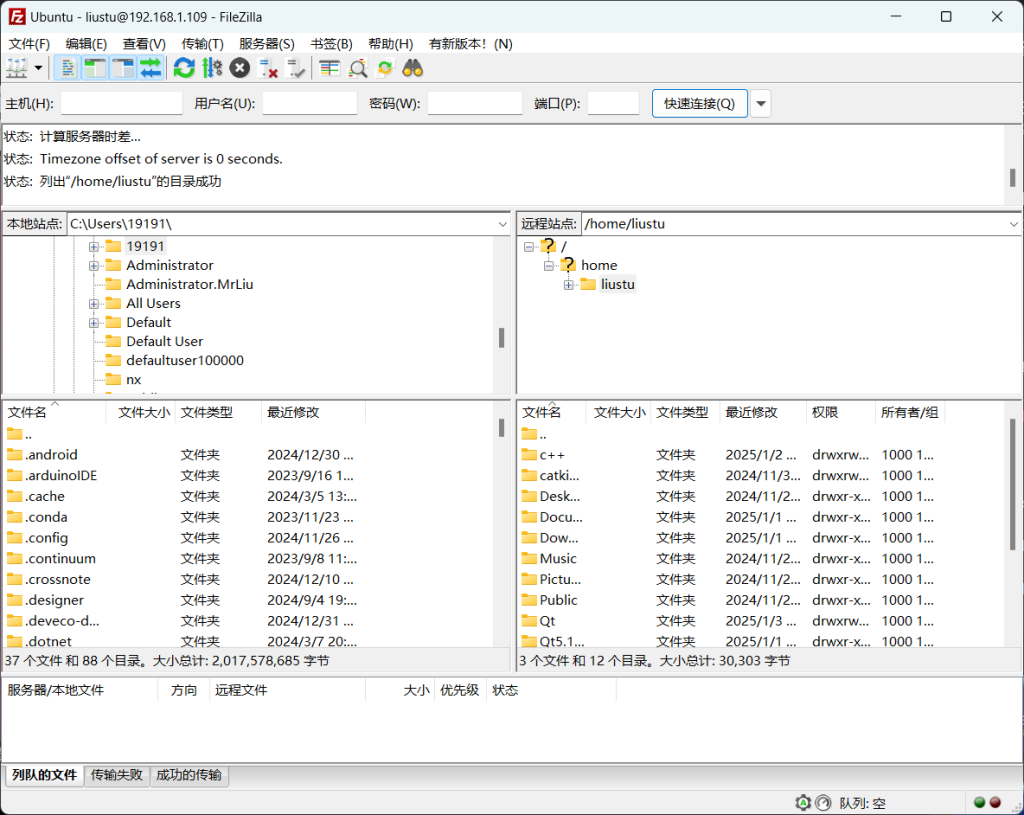Open the Site Manager icon
Screen dimensions: 1024x815
[x=17, y=68]
